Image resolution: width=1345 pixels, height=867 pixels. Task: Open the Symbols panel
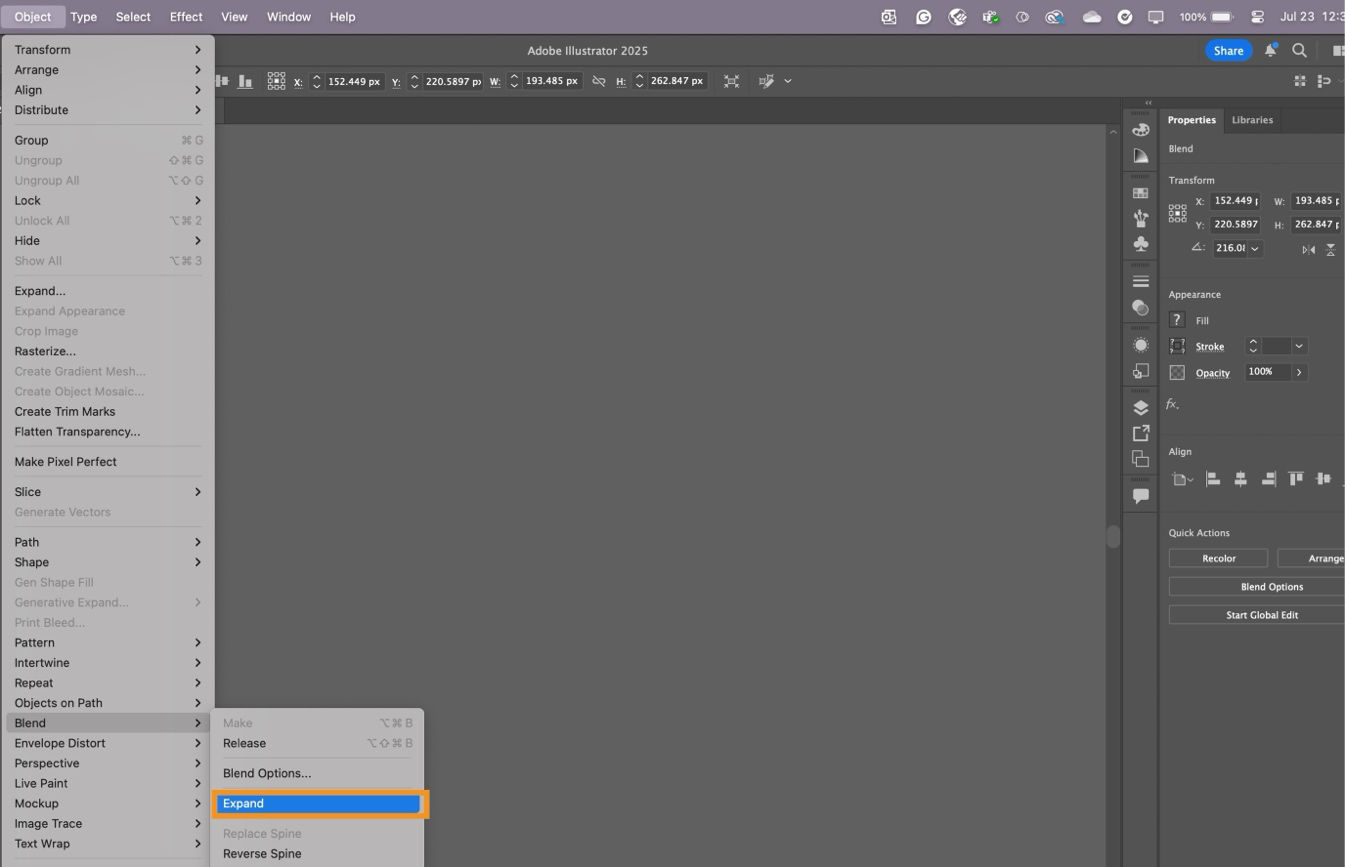pyautogui.click(x=1140, y=243)
